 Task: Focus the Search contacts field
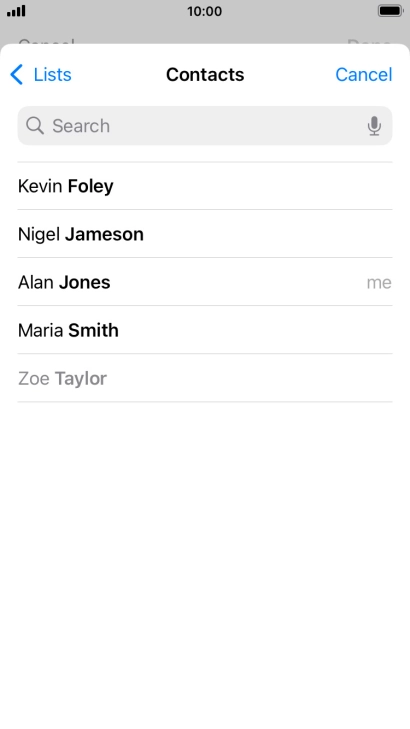[x=205, y=126]
